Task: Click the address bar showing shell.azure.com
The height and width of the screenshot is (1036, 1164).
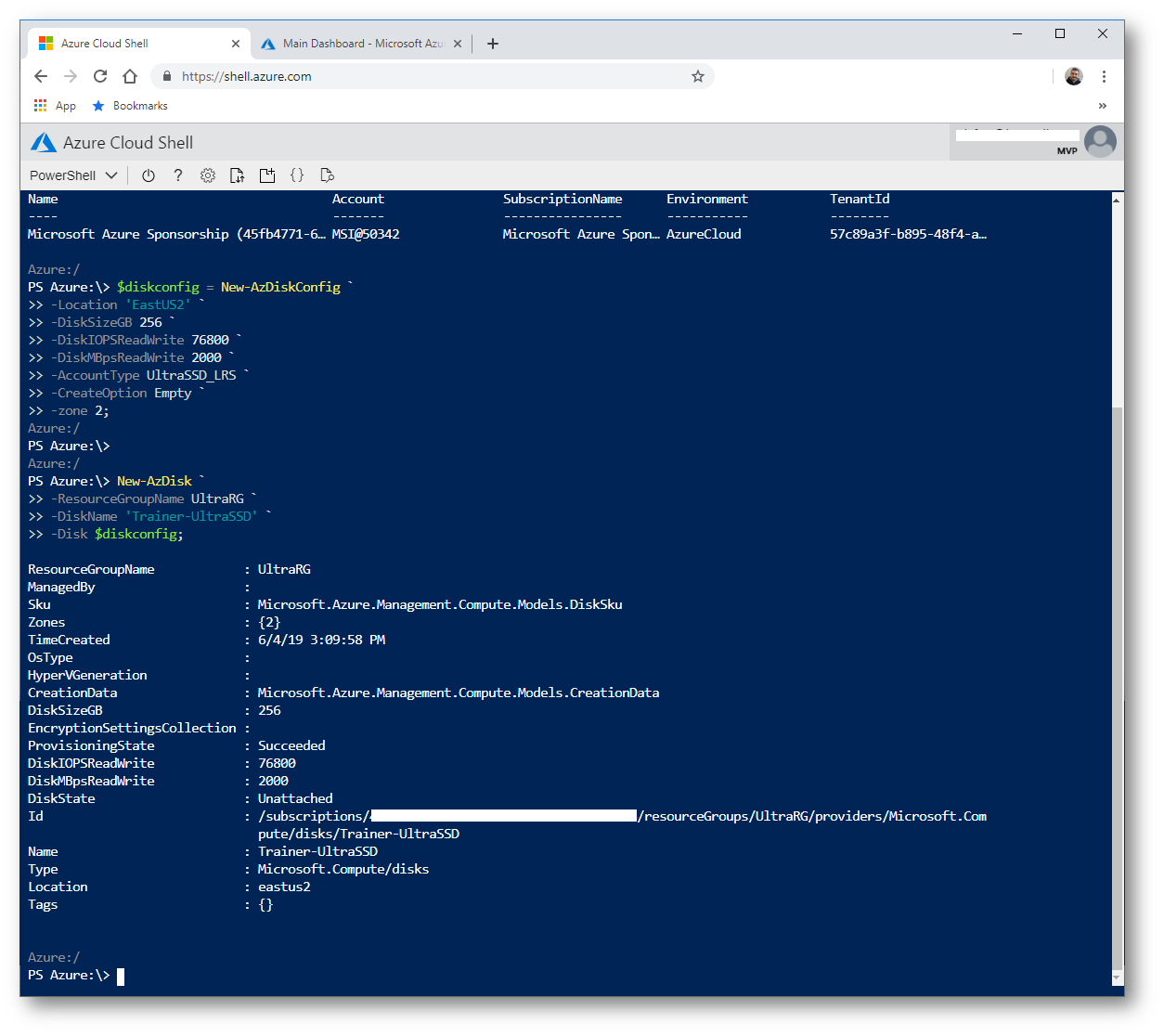Action: [x=432, y=76]
